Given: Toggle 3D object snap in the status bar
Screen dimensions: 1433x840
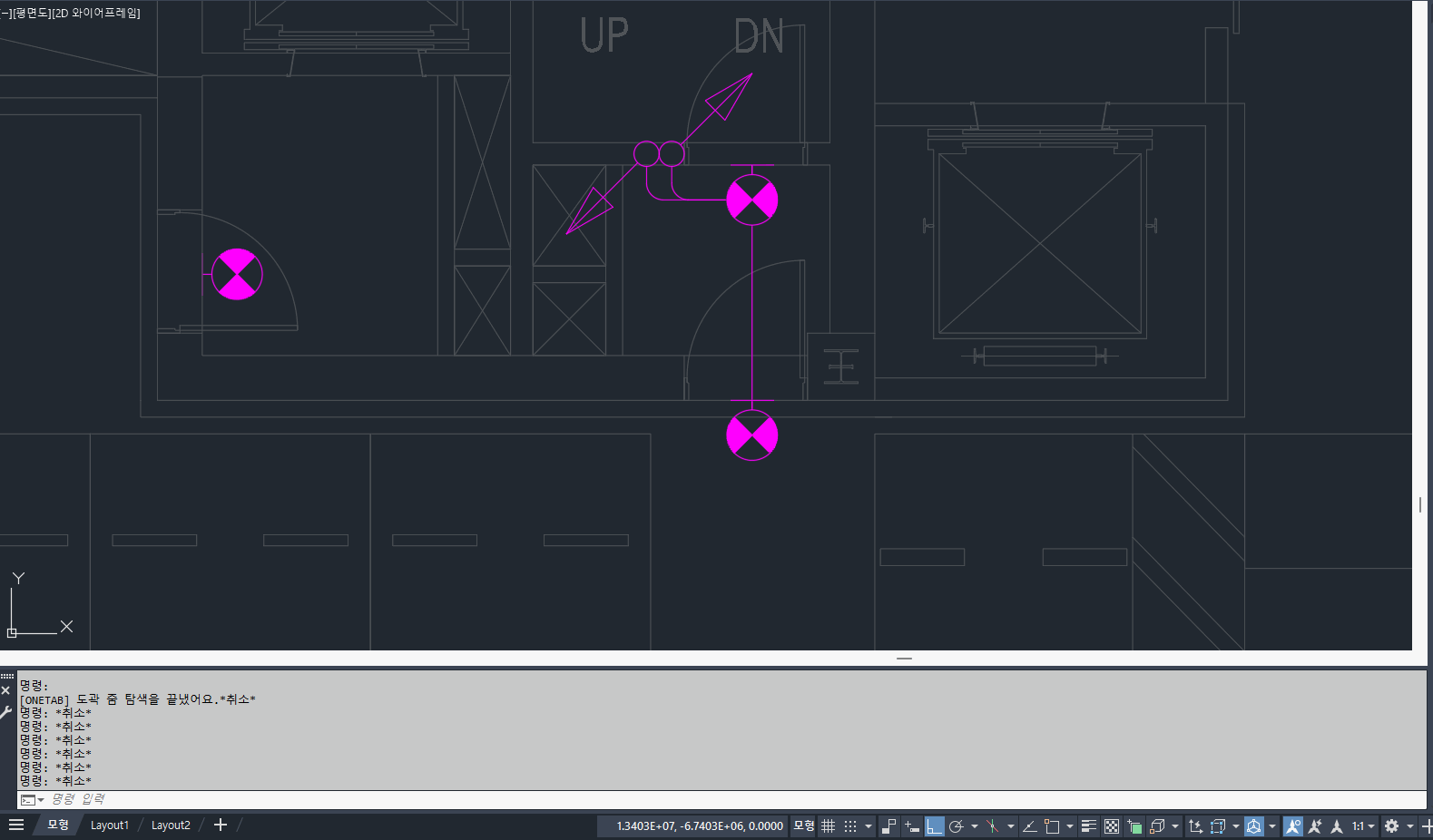Looking at the screenshot, I should click(1157, 825).
